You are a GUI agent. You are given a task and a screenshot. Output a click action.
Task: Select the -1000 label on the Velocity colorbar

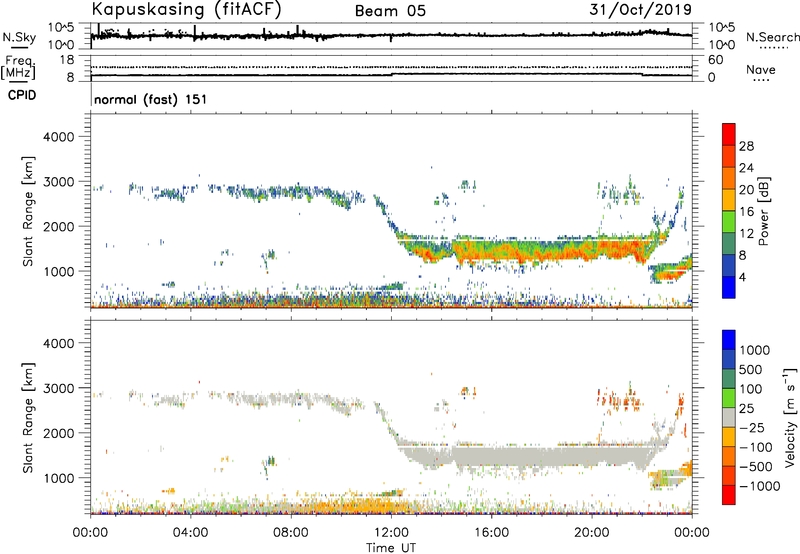[x=760, y=486]
